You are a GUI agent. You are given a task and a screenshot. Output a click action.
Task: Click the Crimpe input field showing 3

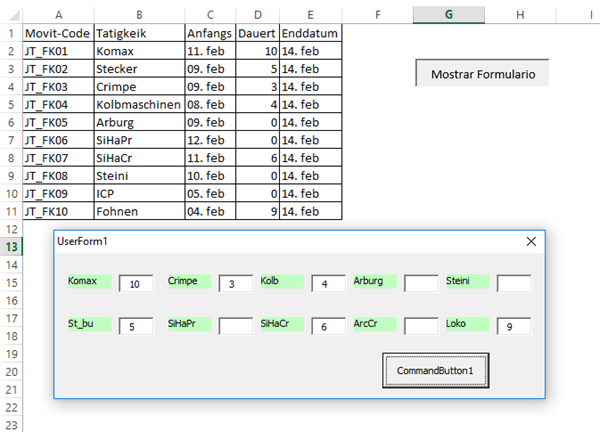pyautogui.click(x=236, y=284)
